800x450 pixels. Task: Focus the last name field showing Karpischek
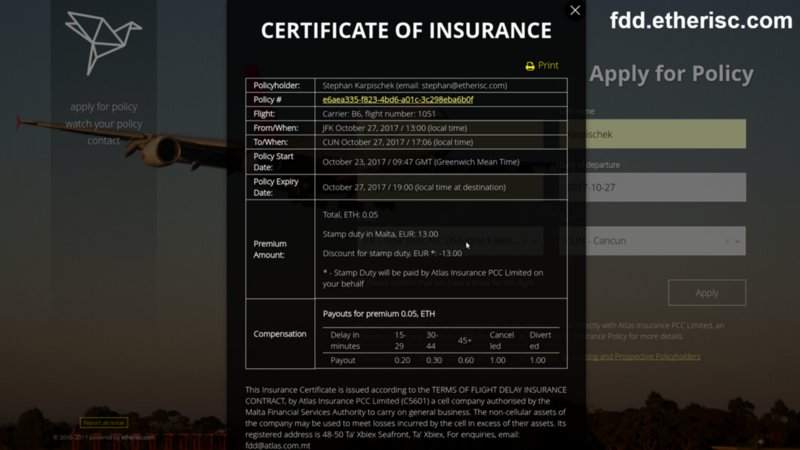[653, 134]
